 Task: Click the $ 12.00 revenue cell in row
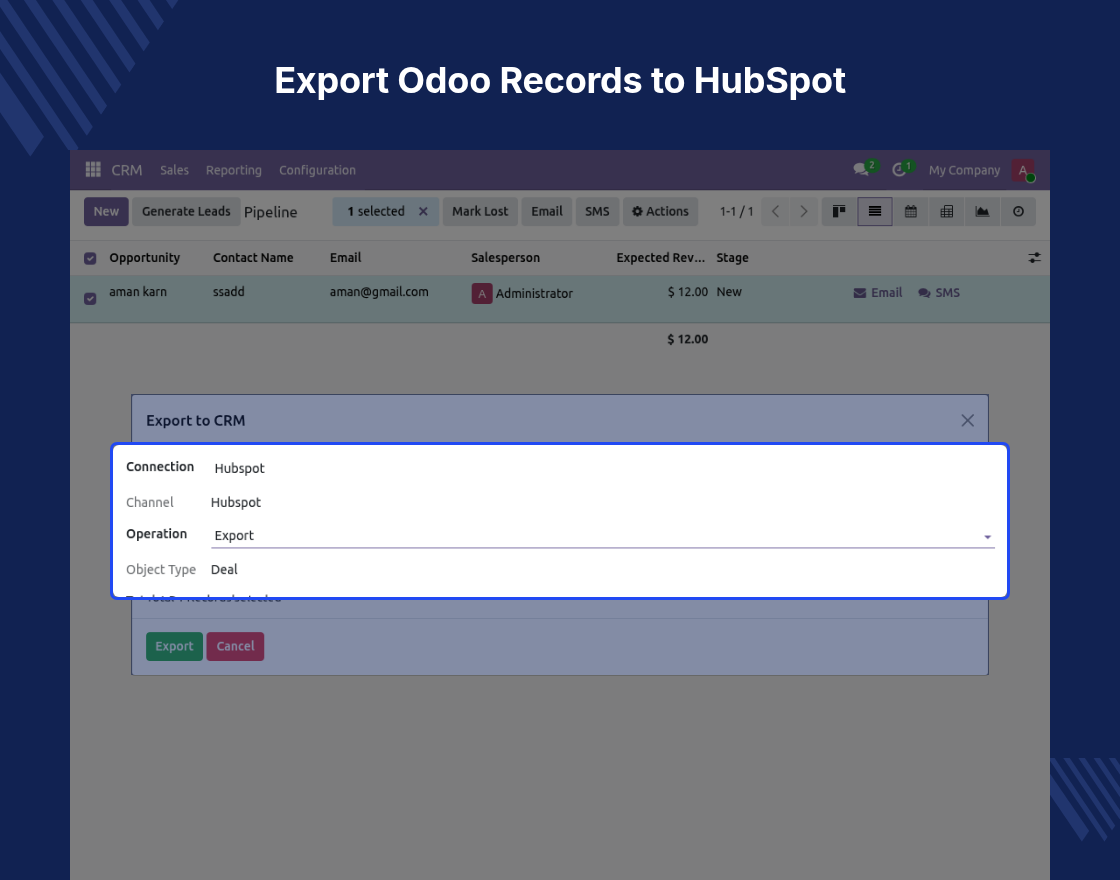(687, 292)
